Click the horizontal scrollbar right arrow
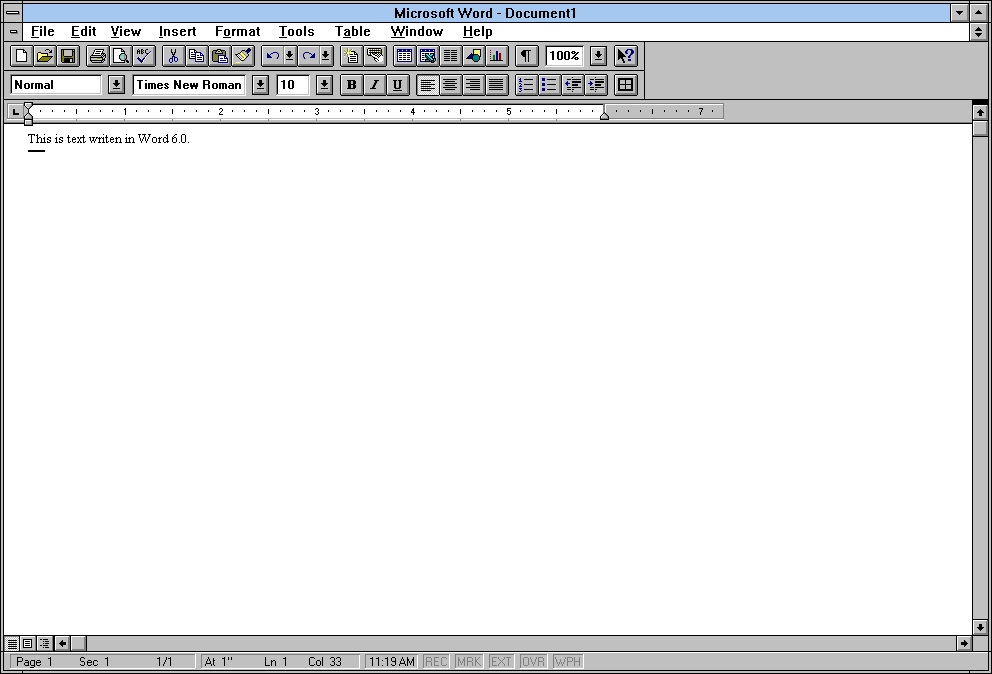 [x=964, y=644]
